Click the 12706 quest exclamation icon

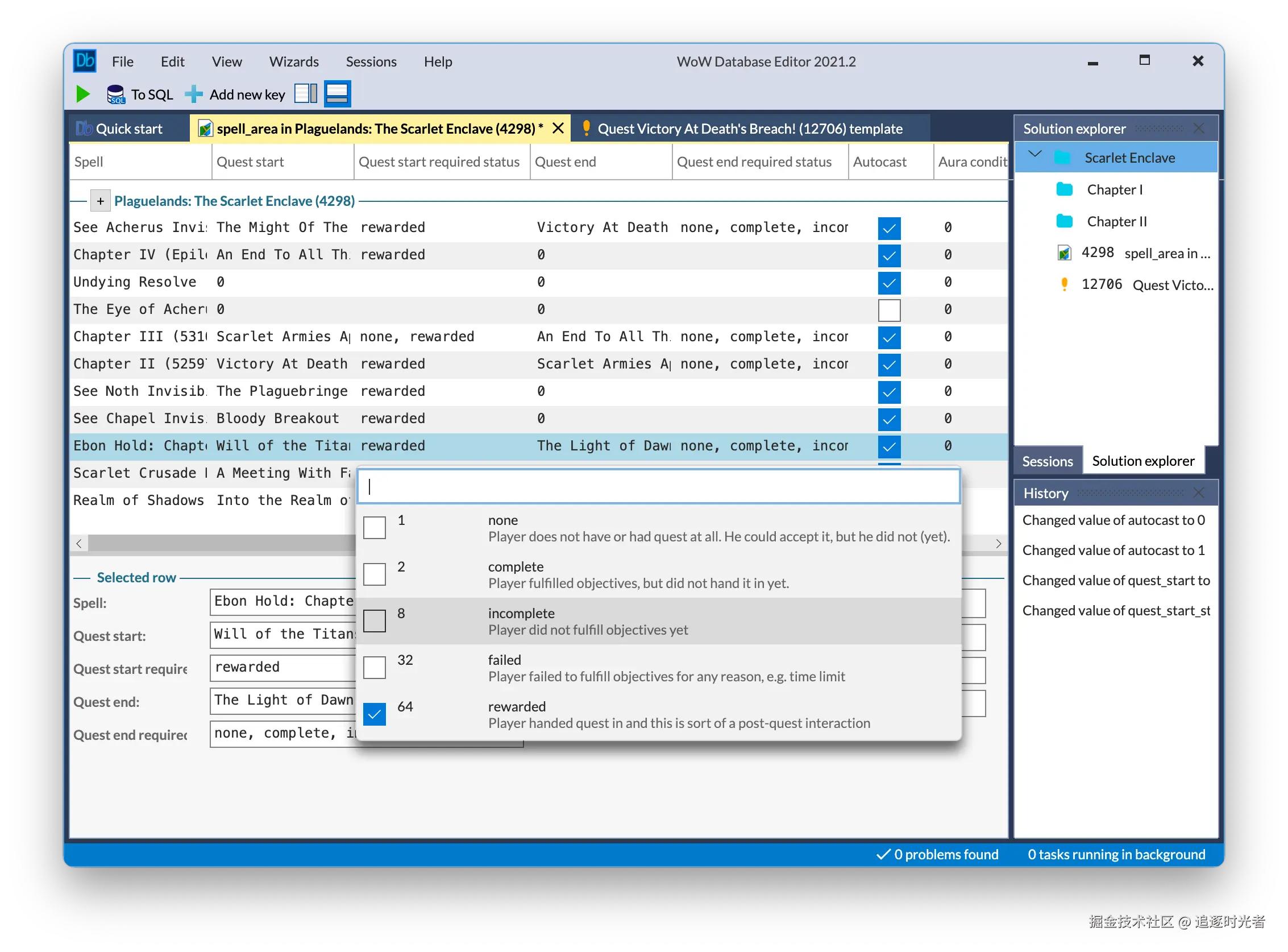(1065, 284)
